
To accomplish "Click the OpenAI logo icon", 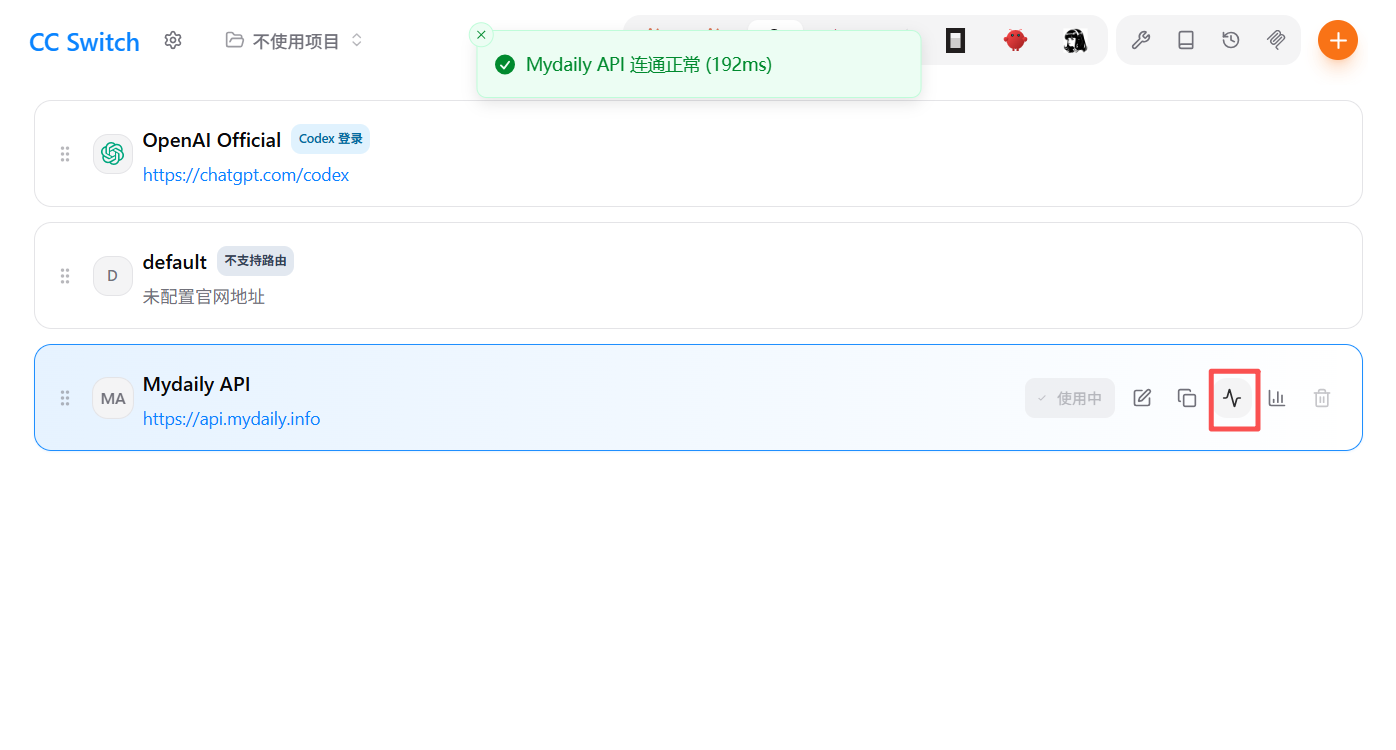I will point(113,154).
